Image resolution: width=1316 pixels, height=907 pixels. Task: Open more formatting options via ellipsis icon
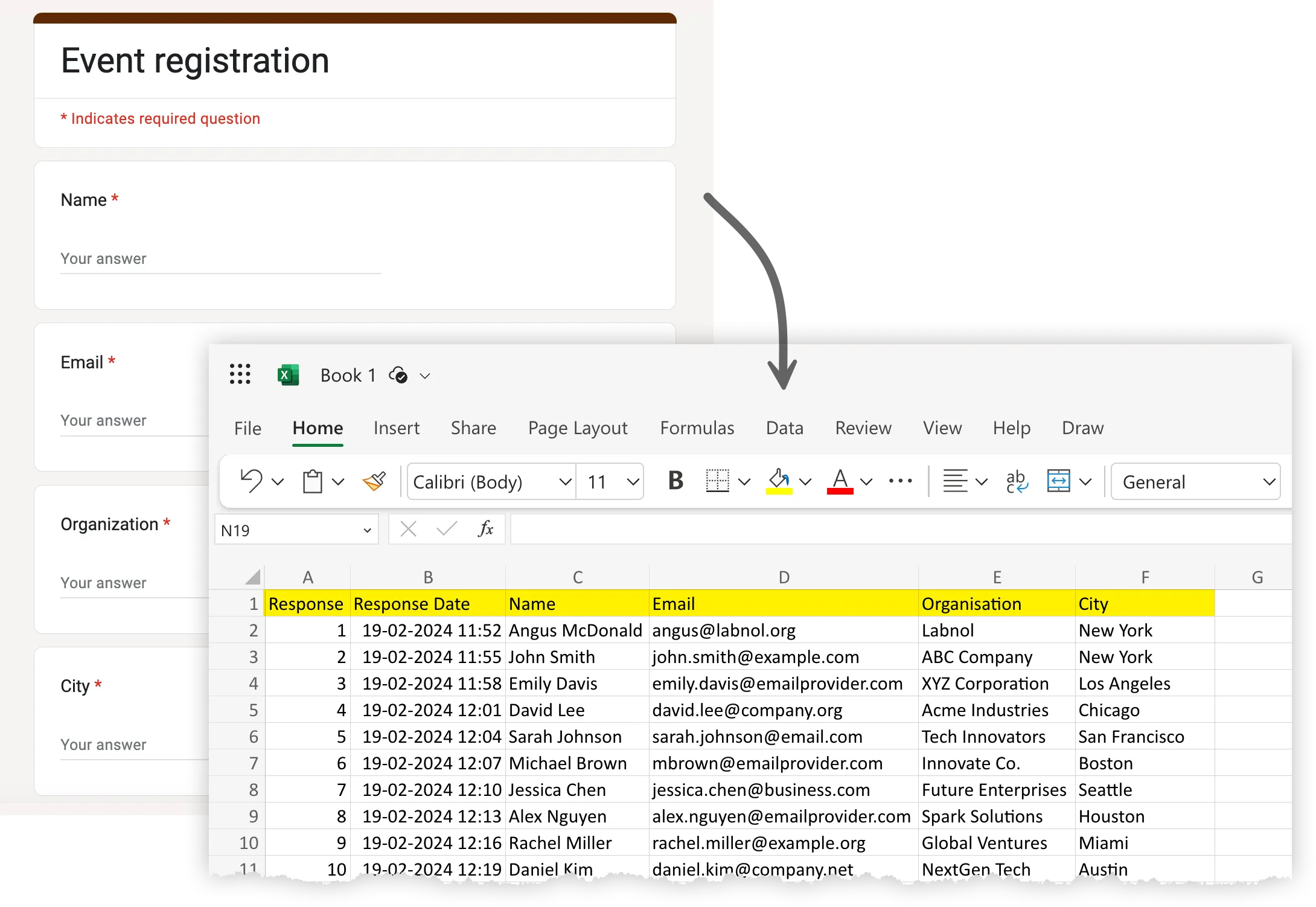coord(900,481)
